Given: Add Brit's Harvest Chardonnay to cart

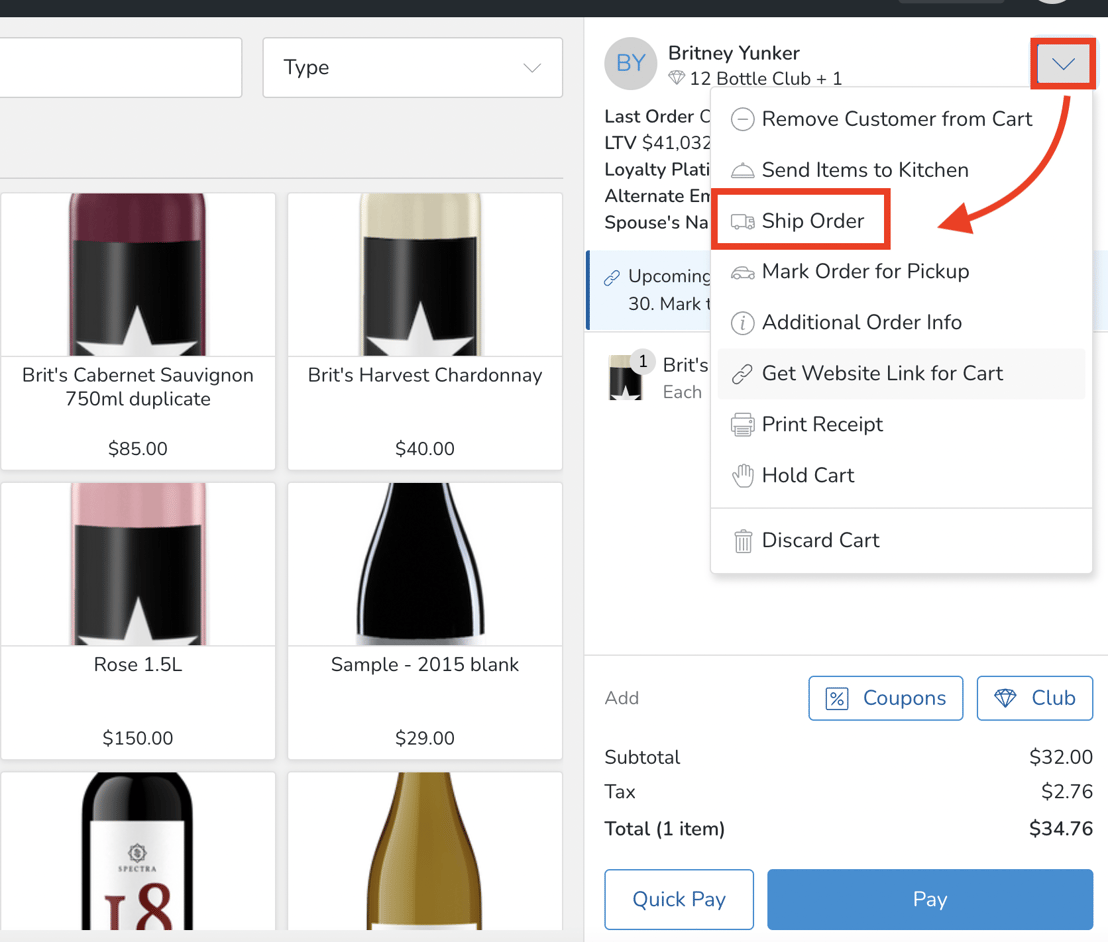Looking at the screenshot, I should tap(425, 331).
